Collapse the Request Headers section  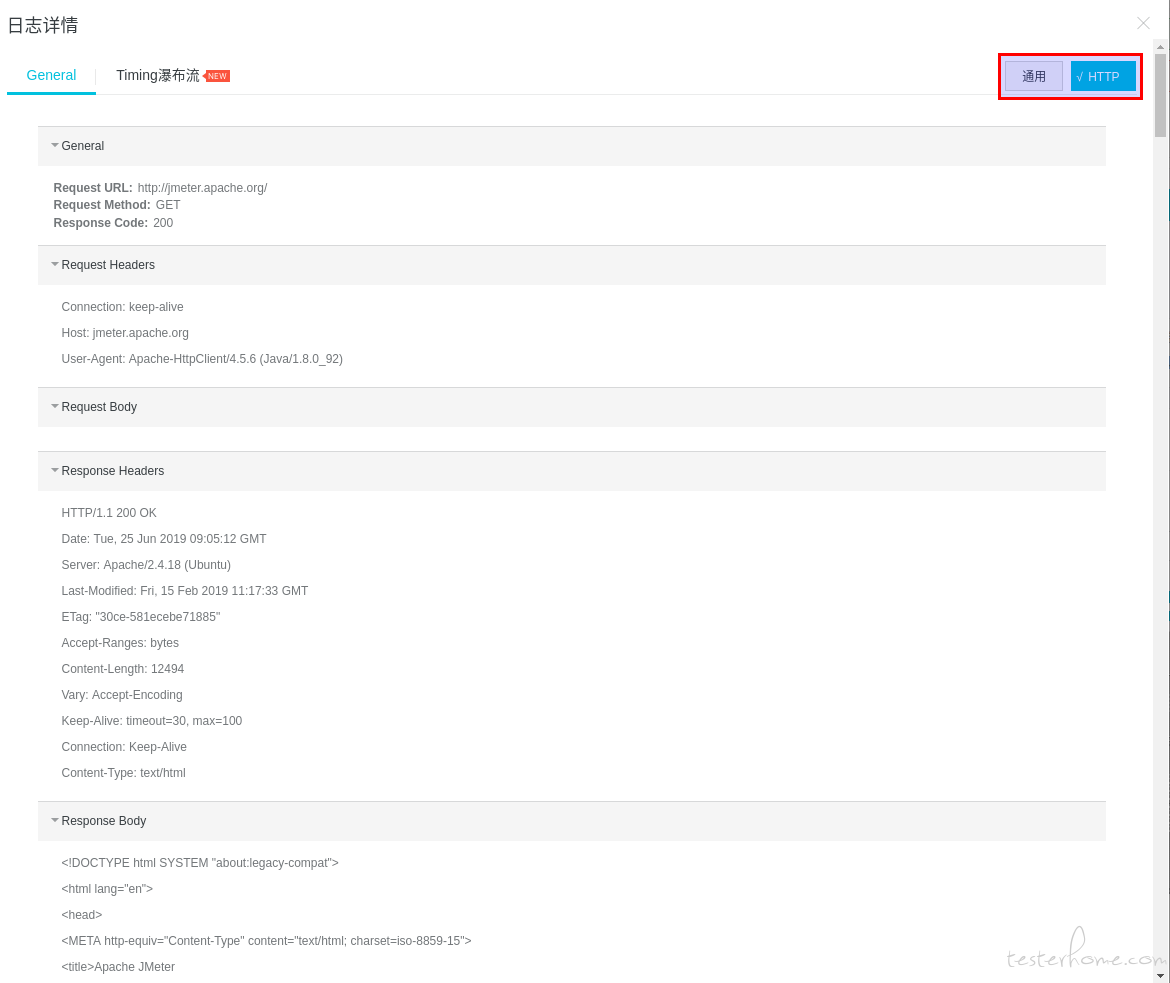(x=54, y=264)
